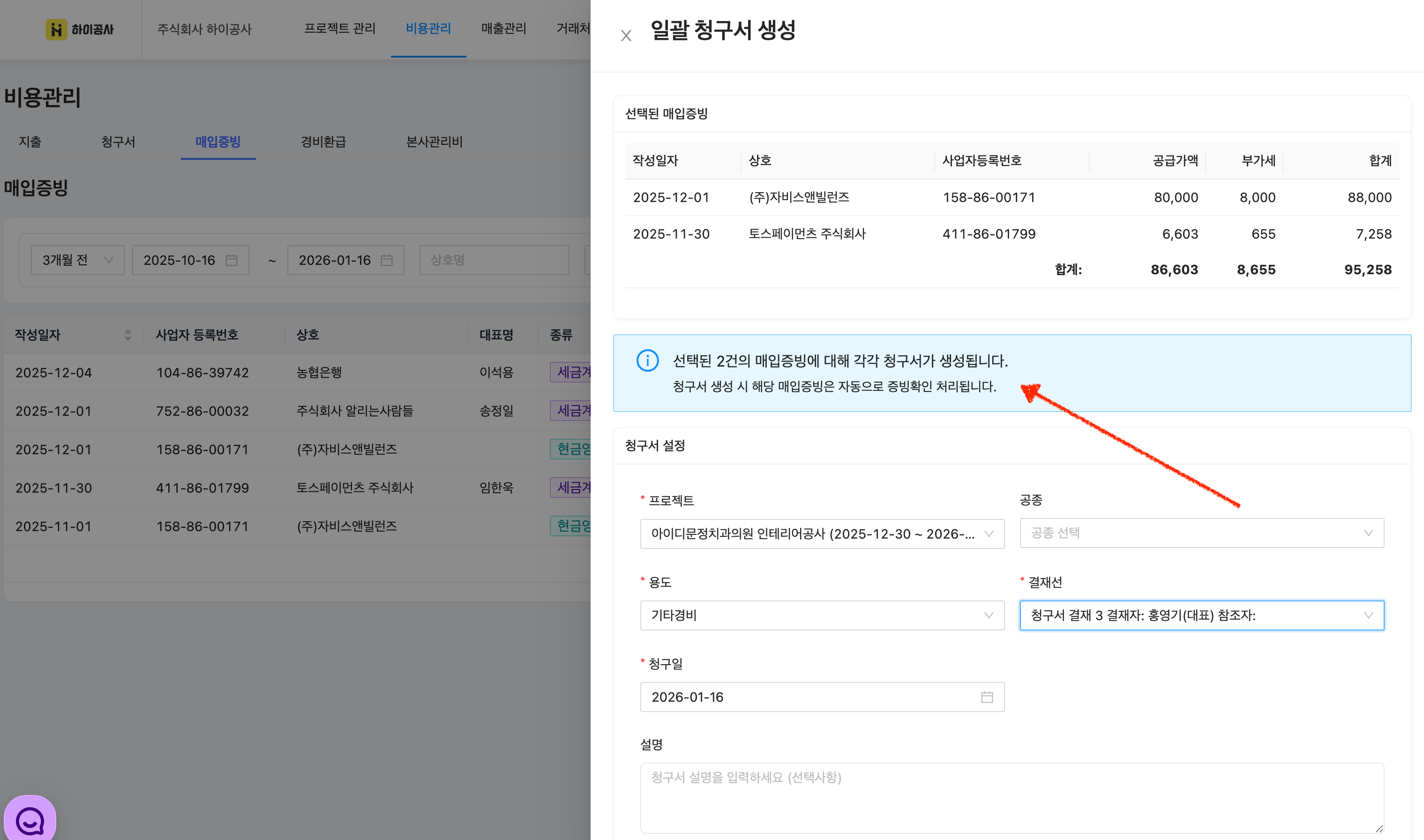Switch to the 청구서 tab

(x=118, y=142)
